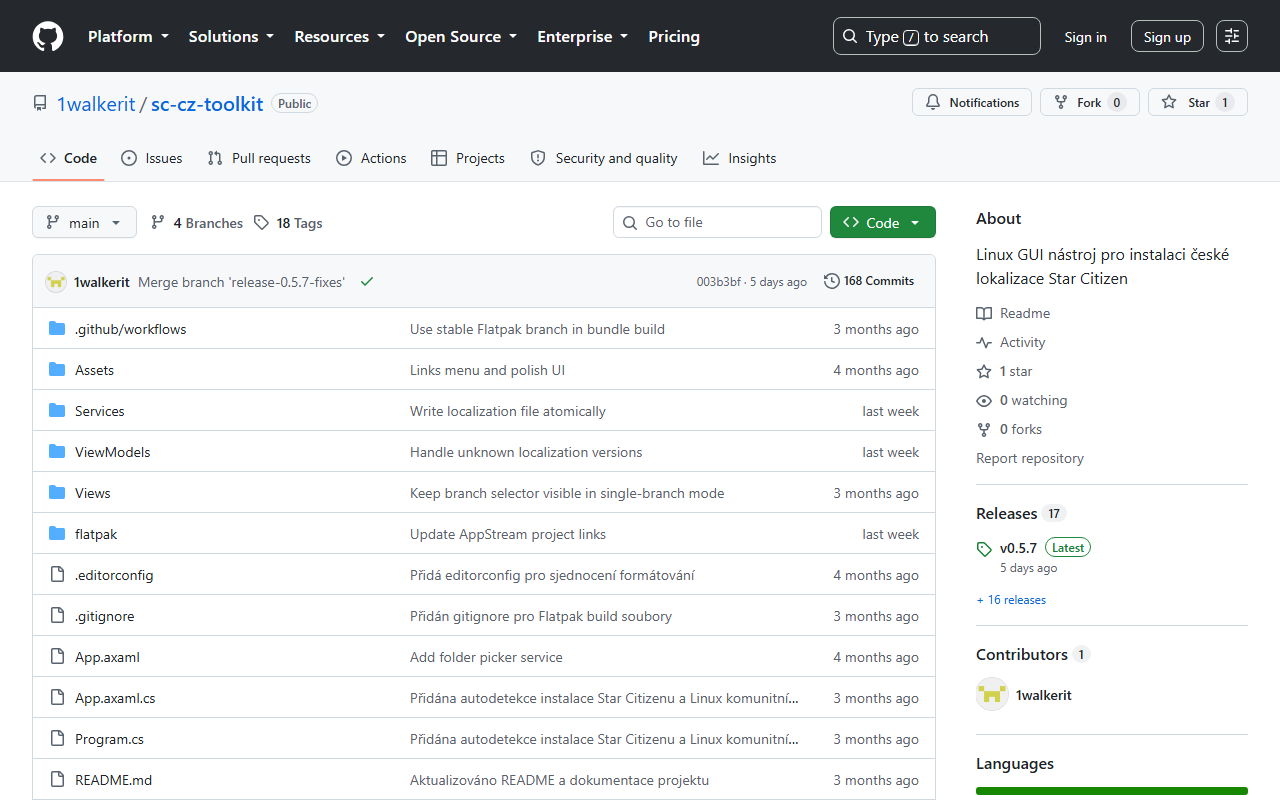Focus the Go to file input

click(x=717, y=223)
